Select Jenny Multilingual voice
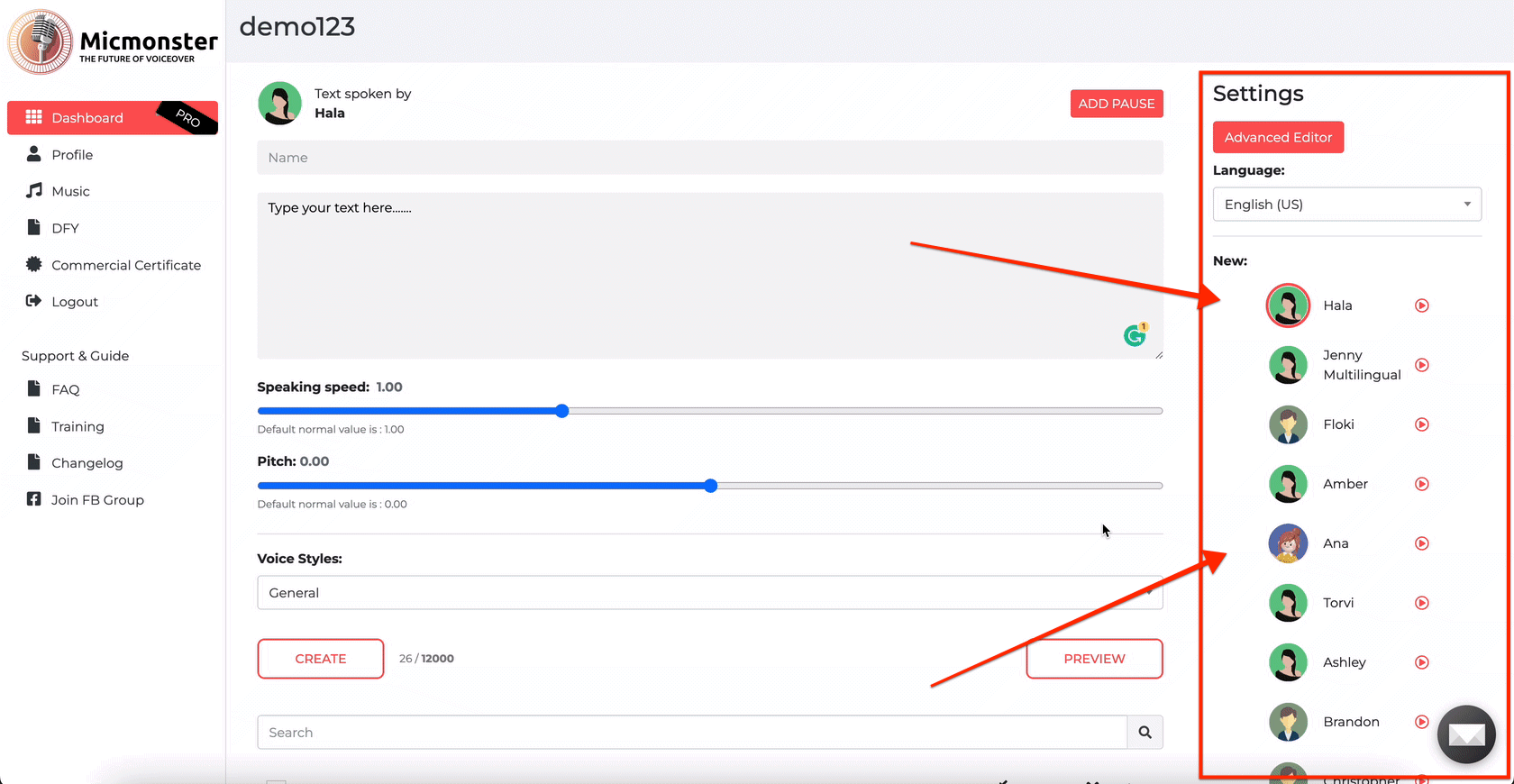Image resolution: width=1514 pixels, height=784 pixels. click(x=1288, y=365)
